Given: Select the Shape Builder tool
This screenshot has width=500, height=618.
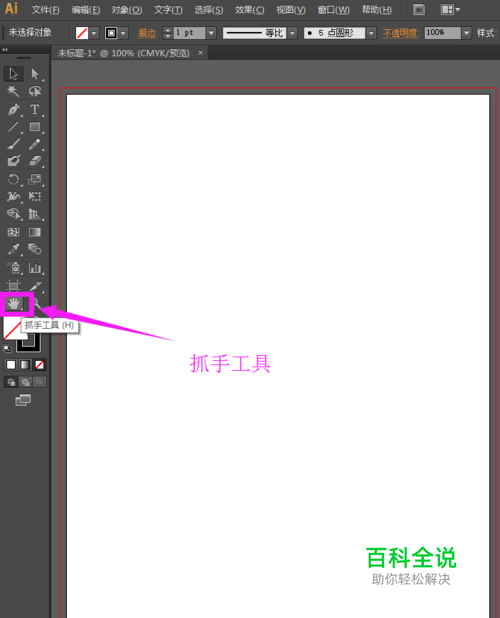Looking at the screenshot, I should pos(13,214).
